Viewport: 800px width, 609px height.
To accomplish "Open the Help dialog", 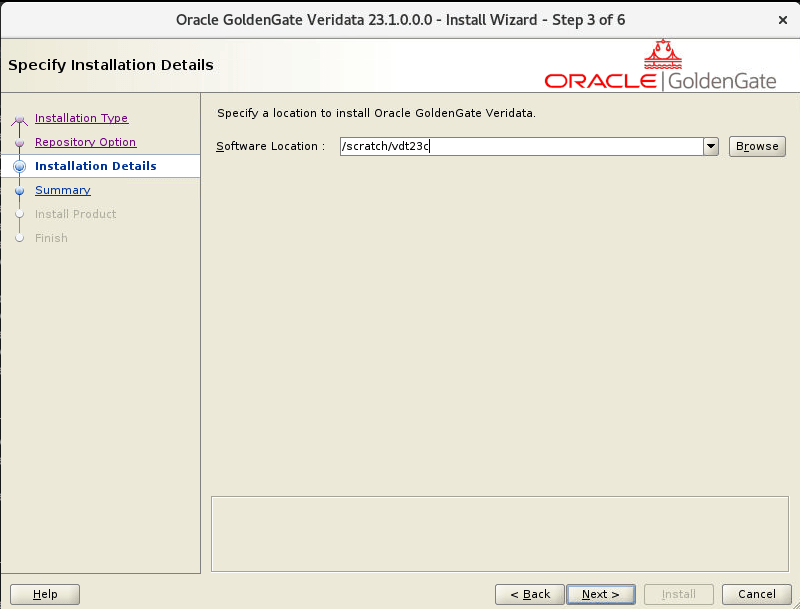I will [x=45, y=594].
